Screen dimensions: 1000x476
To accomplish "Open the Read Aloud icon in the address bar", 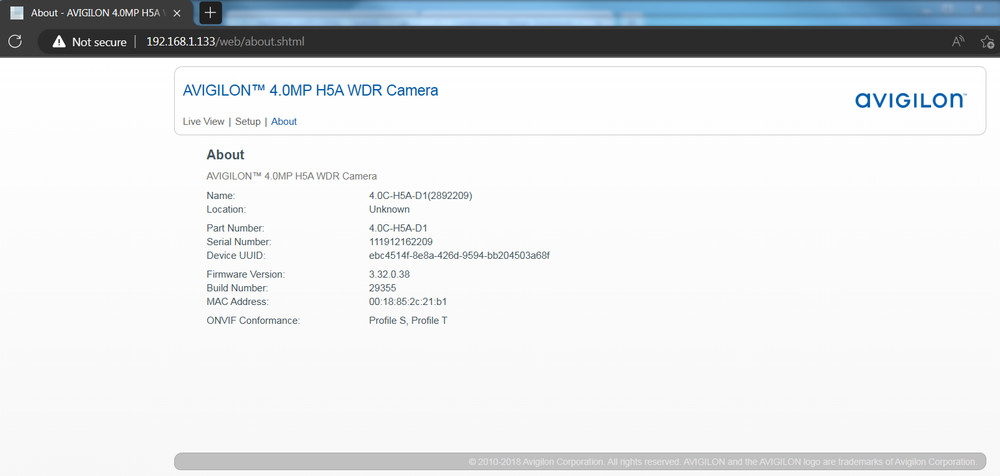I will pyautogui.click(x=957, y=42).
